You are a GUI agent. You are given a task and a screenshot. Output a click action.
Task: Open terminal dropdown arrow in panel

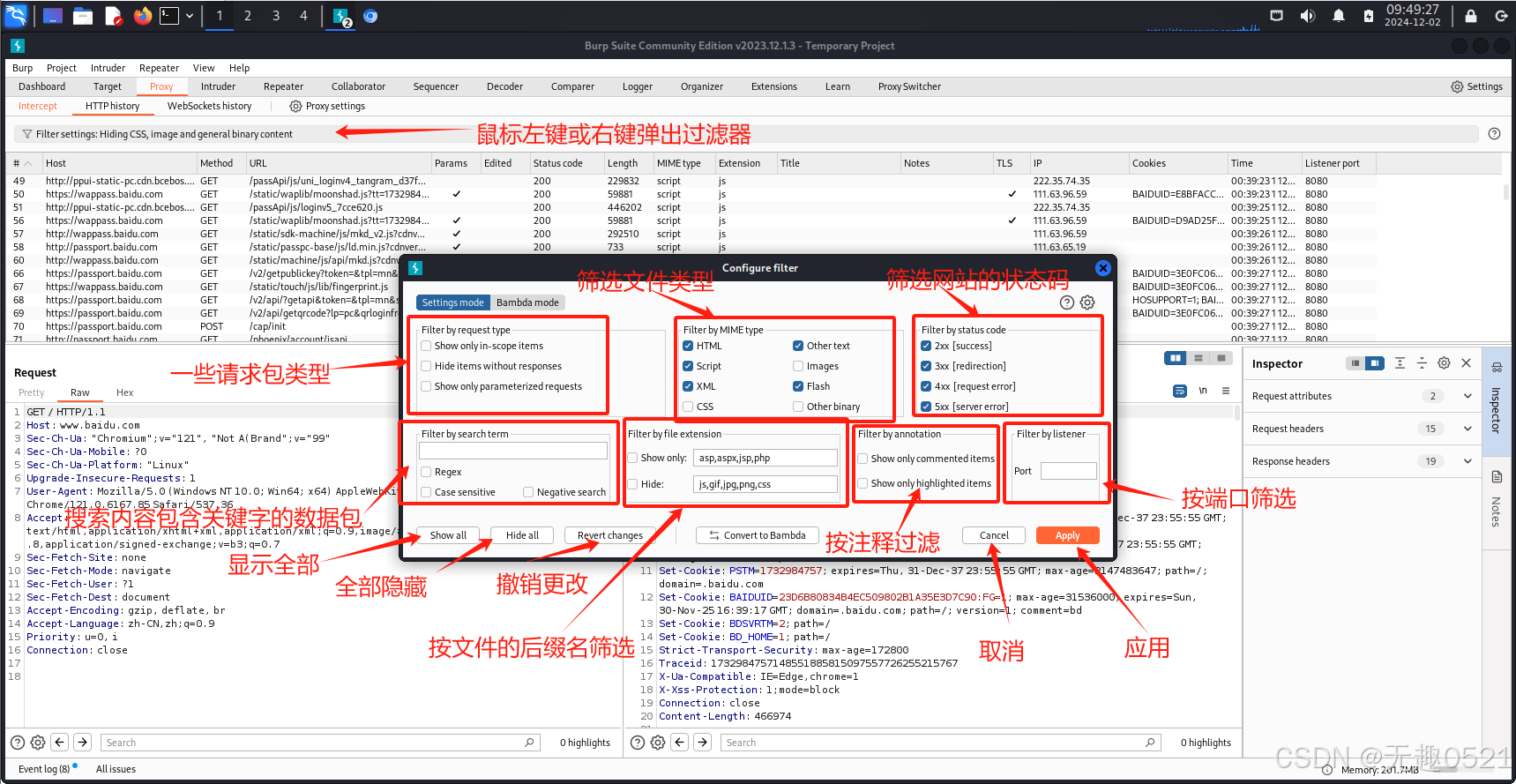189,16
